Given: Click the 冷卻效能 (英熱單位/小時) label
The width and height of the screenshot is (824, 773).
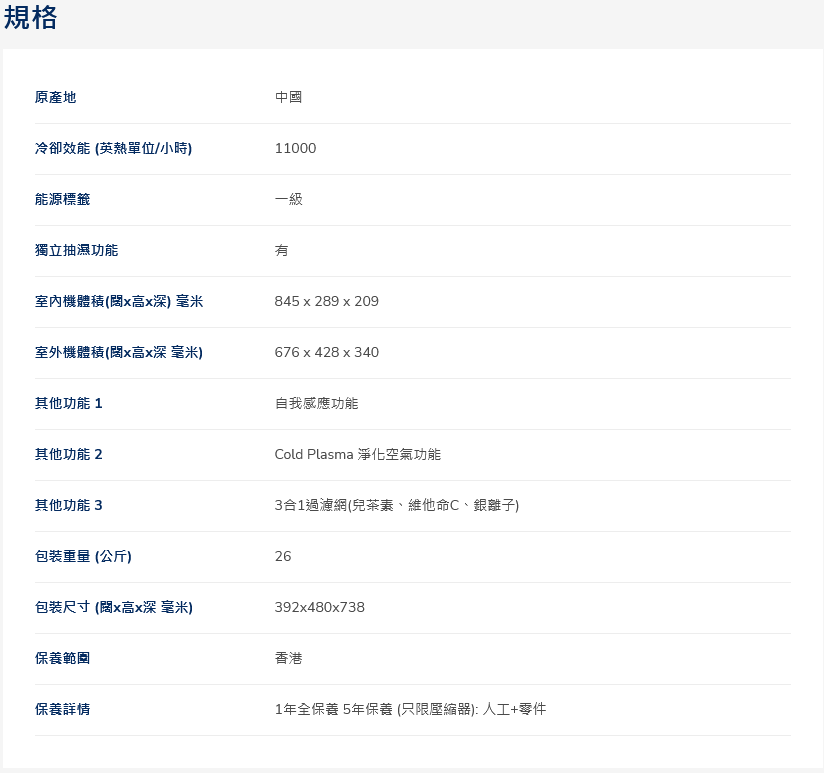Looking at the screenshot, I should [x=113, y=148].
